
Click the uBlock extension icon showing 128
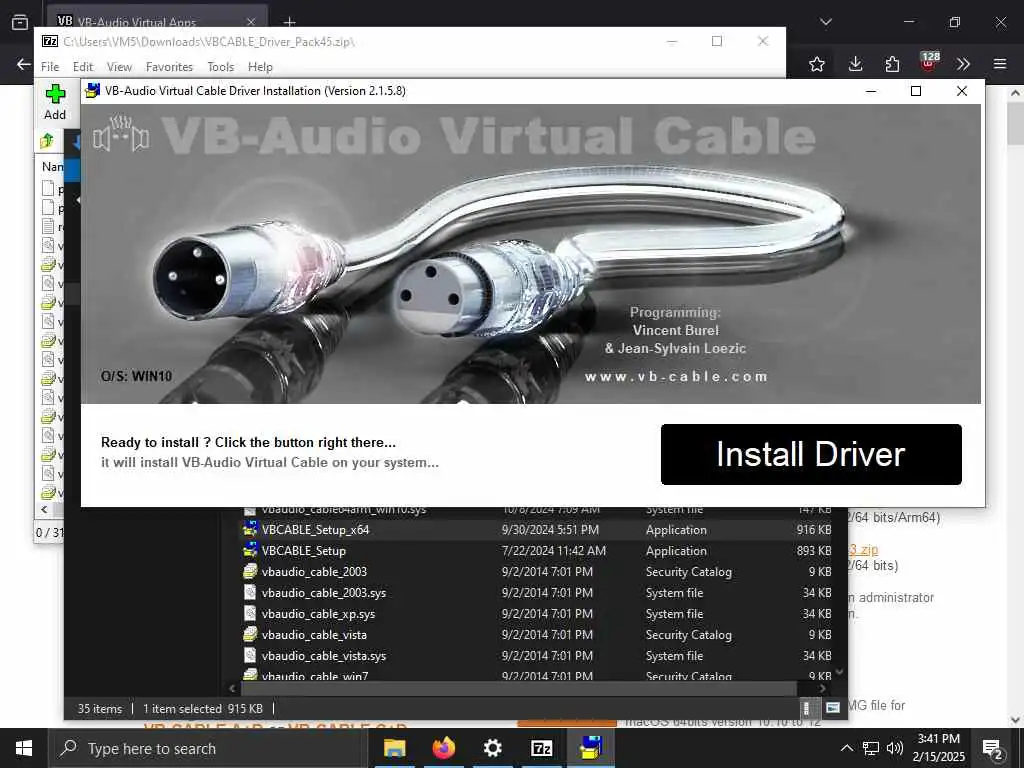929,62
